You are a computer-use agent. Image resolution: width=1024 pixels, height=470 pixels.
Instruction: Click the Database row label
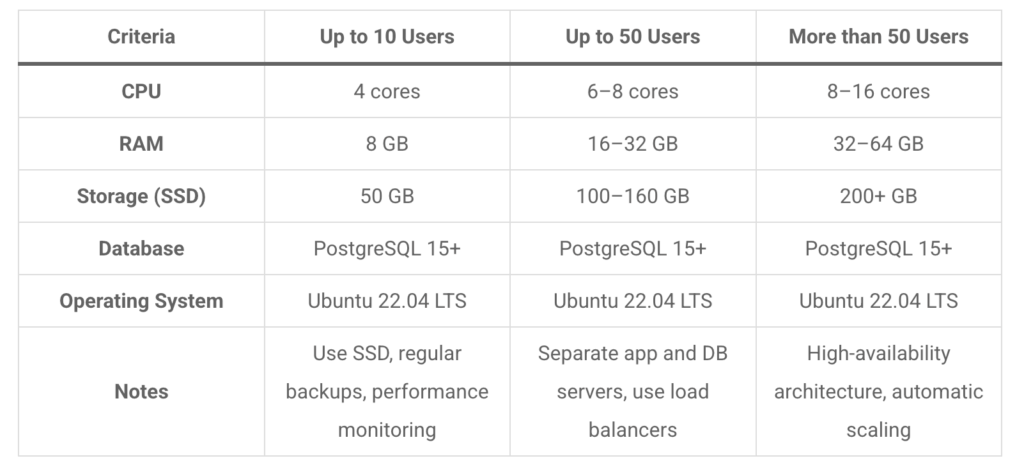tap(141, 249)
